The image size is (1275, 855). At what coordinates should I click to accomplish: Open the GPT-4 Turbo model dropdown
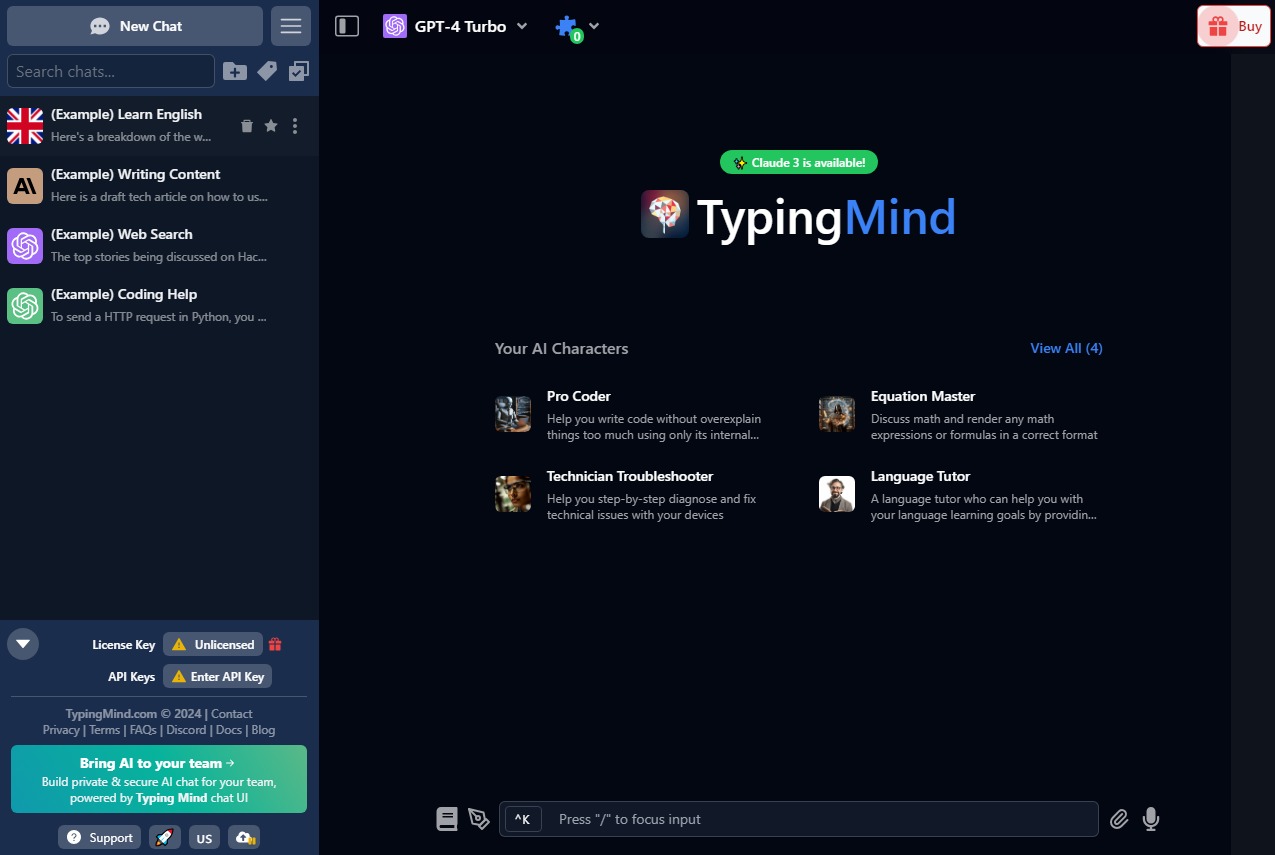(455, 26)
